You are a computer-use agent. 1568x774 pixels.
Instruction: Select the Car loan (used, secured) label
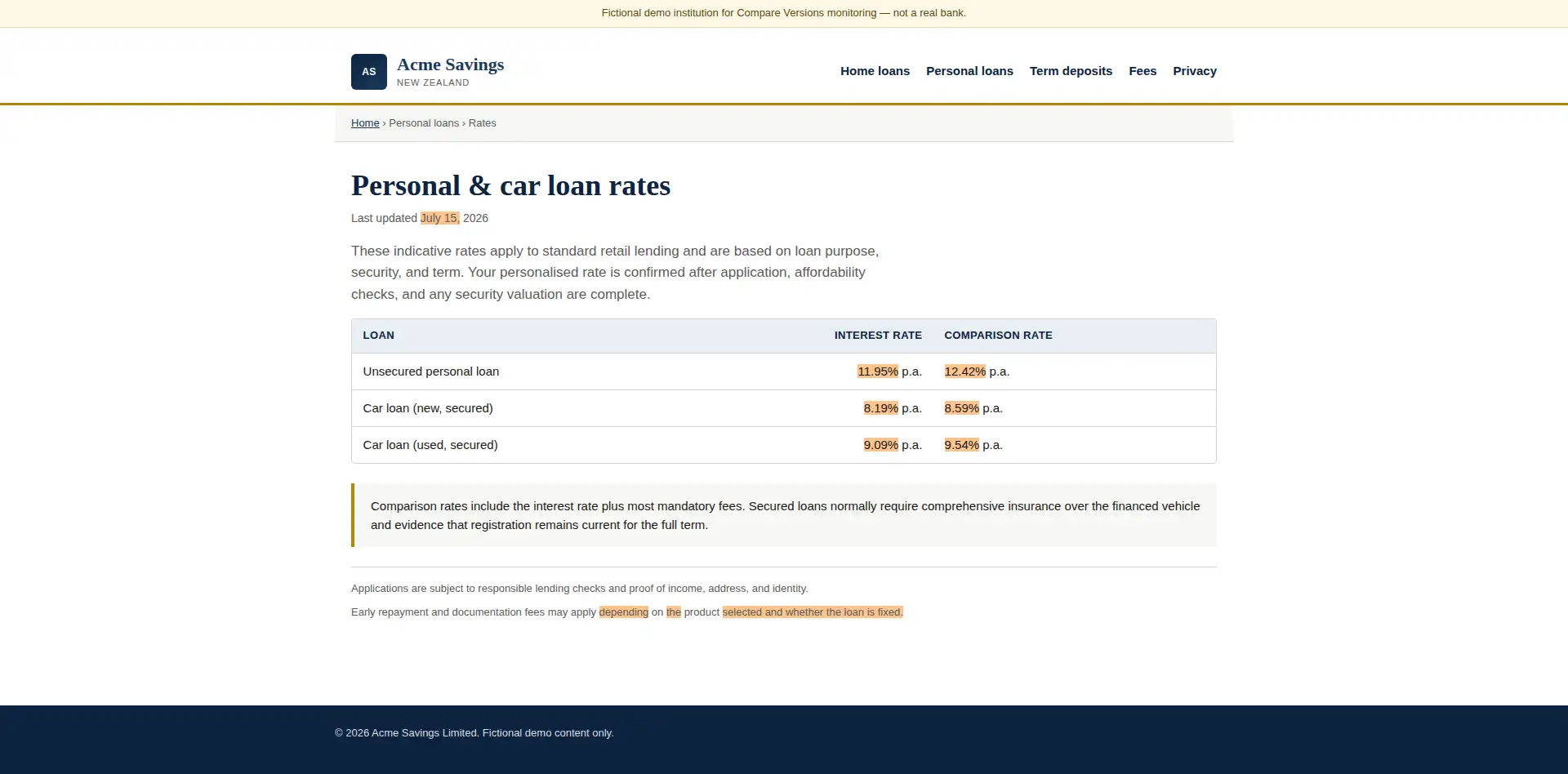click(x=430, y=445)
